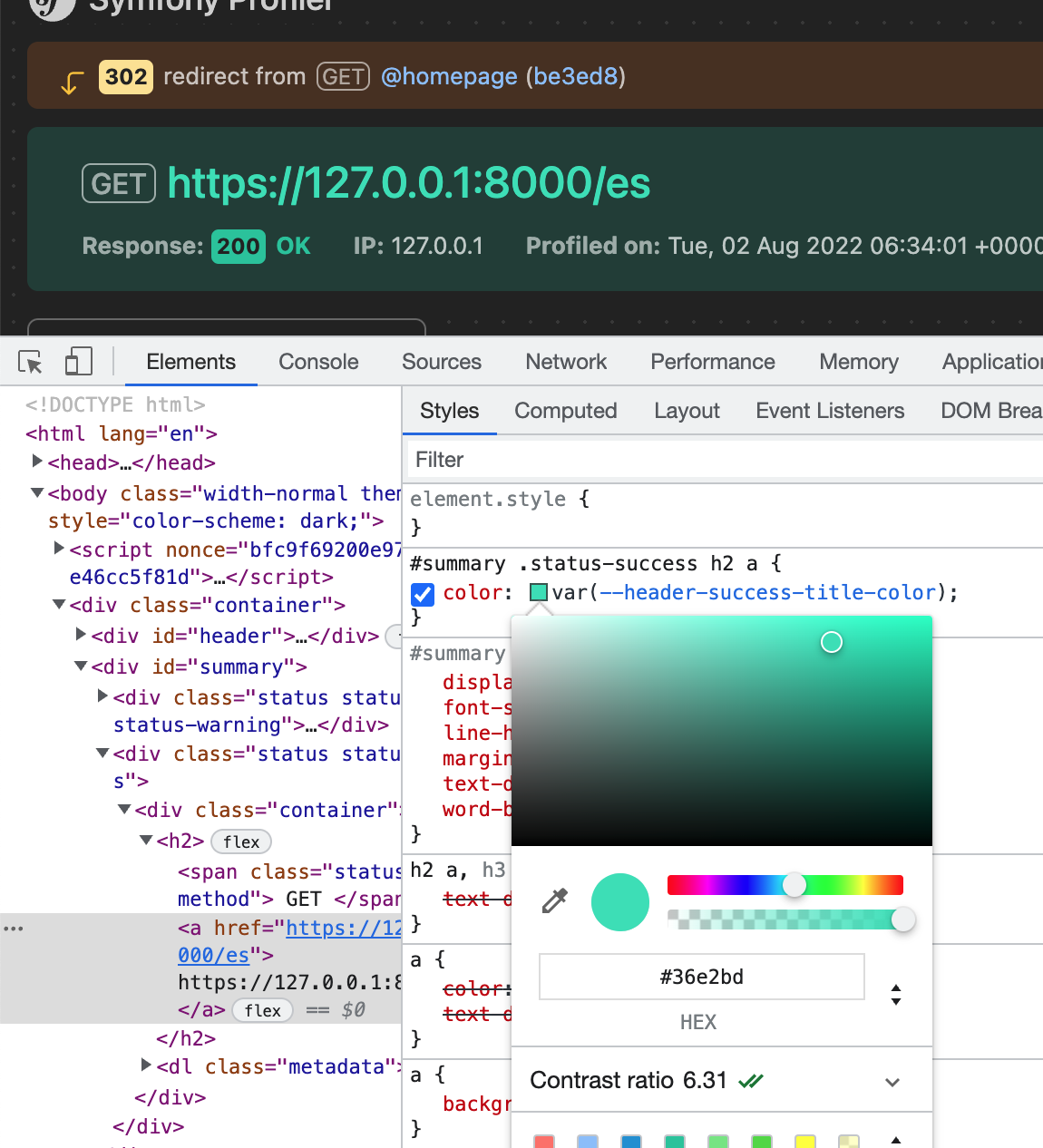
Task: Switch to the Layout sidebar tab
Action: click(687, 411)
